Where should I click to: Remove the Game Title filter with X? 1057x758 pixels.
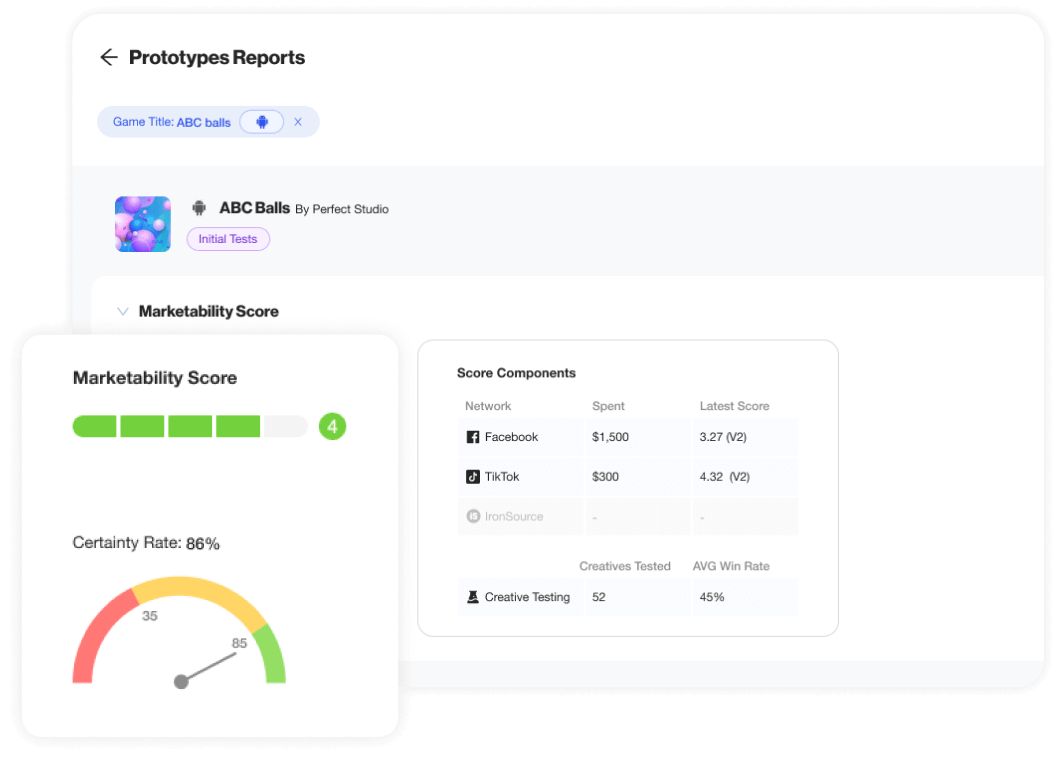pos(298,122)
